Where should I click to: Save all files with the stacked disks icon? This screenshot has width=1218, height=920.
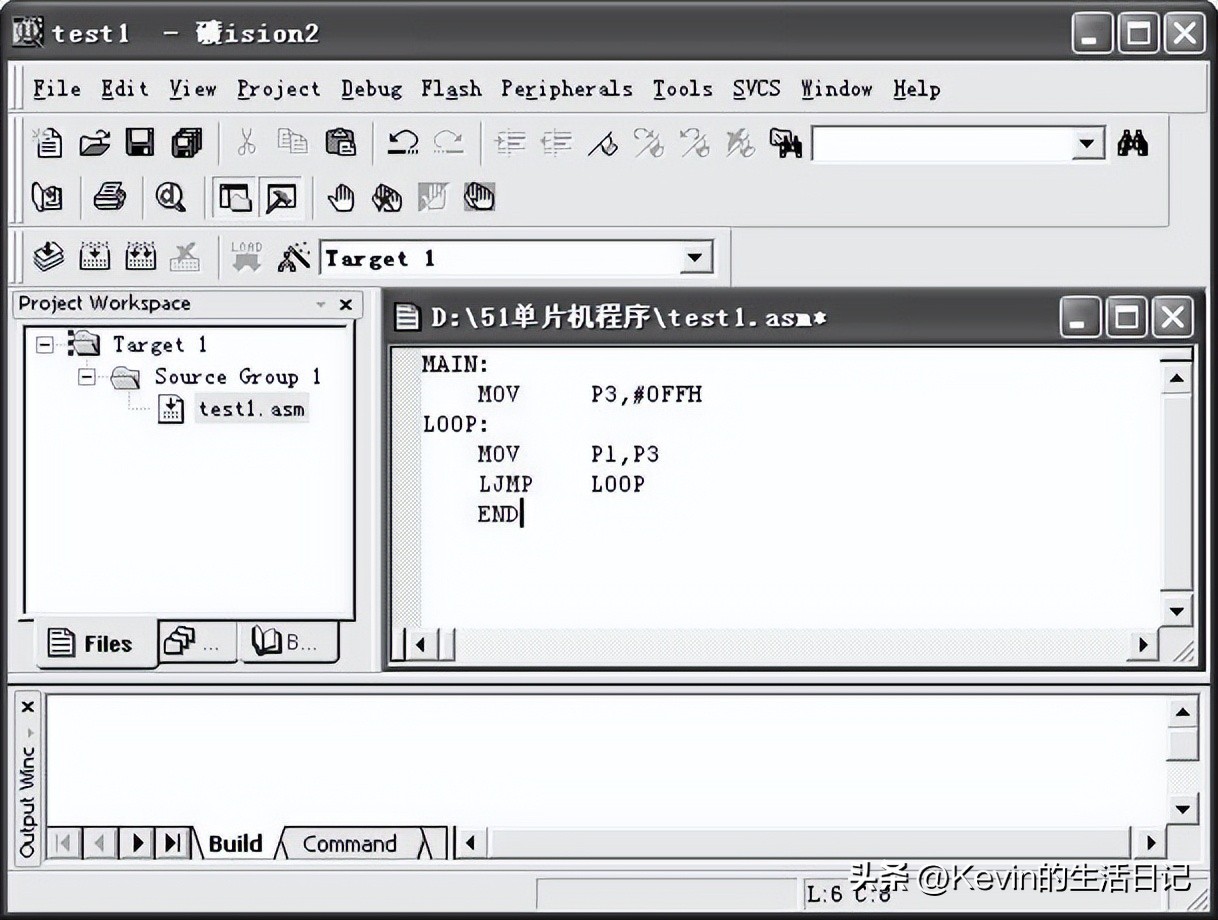click(x=186, y=143)
